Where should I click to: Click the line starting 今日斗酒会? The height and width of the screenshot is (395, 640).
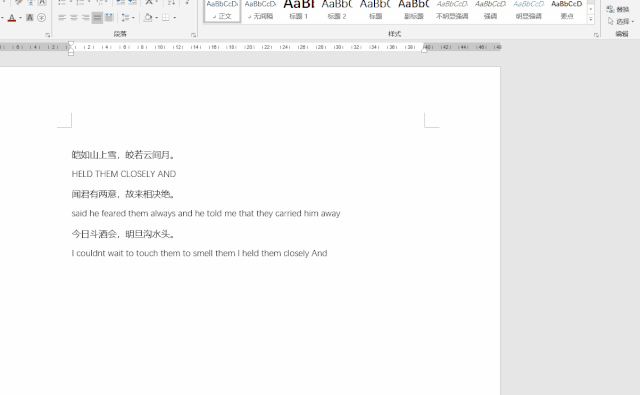pos(124,234)
